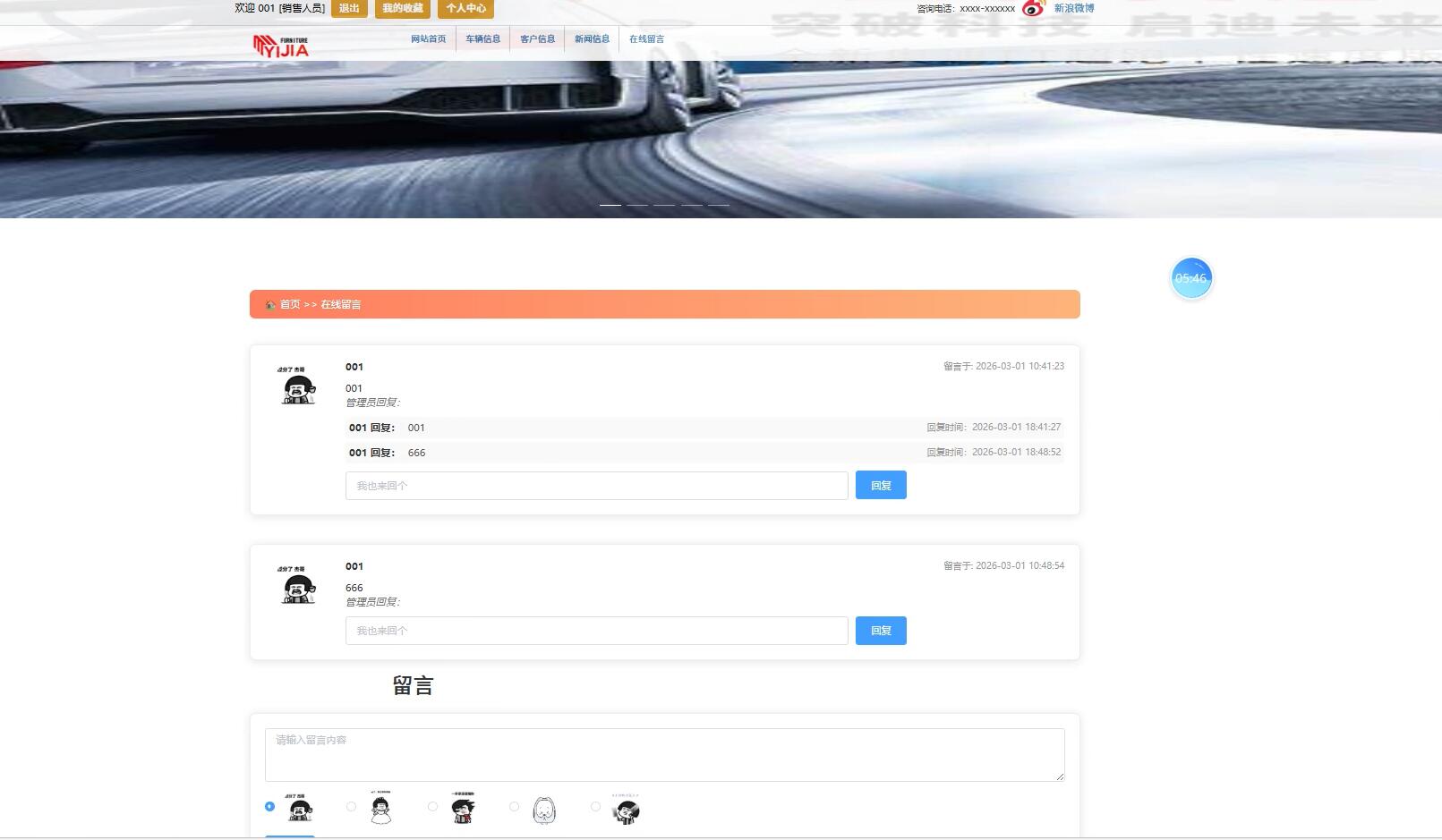Click the YIJIA furniture logo

281,46
